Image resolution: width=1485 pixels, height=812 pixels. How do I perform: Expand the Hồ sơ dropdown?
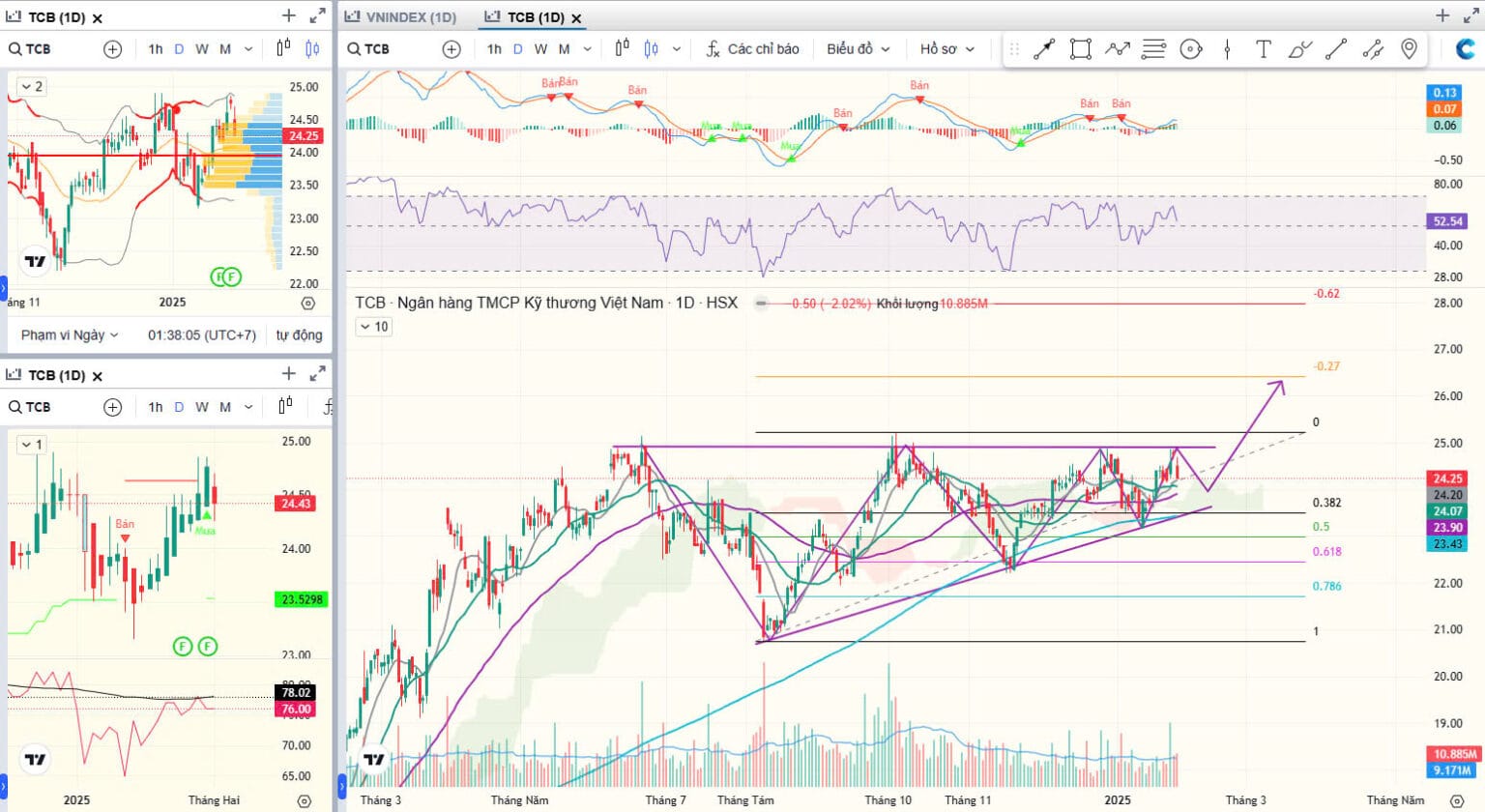coord(946,49)
